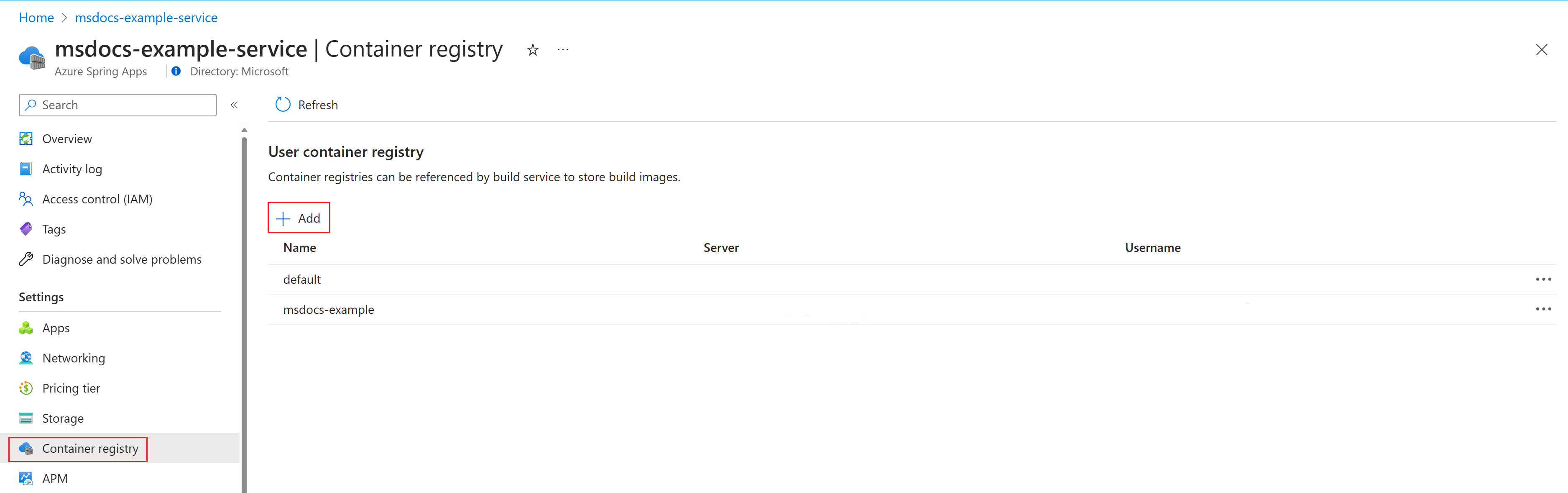Favorite this page with the star icon
The width and height of the screenshot is (1568, 493).
533,50
